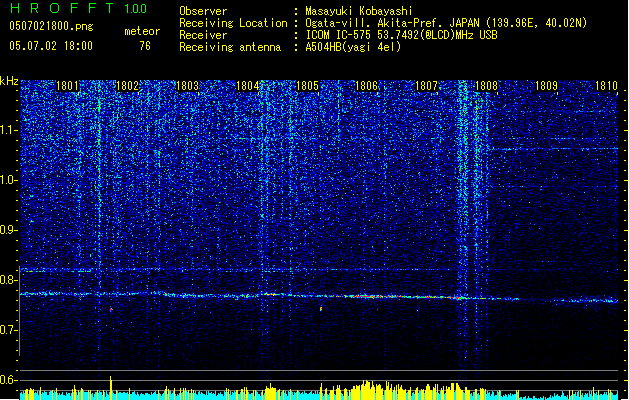Screen dimensions: 629x400
Task: Click the Receiving Location label
Action: click(233, 23)
